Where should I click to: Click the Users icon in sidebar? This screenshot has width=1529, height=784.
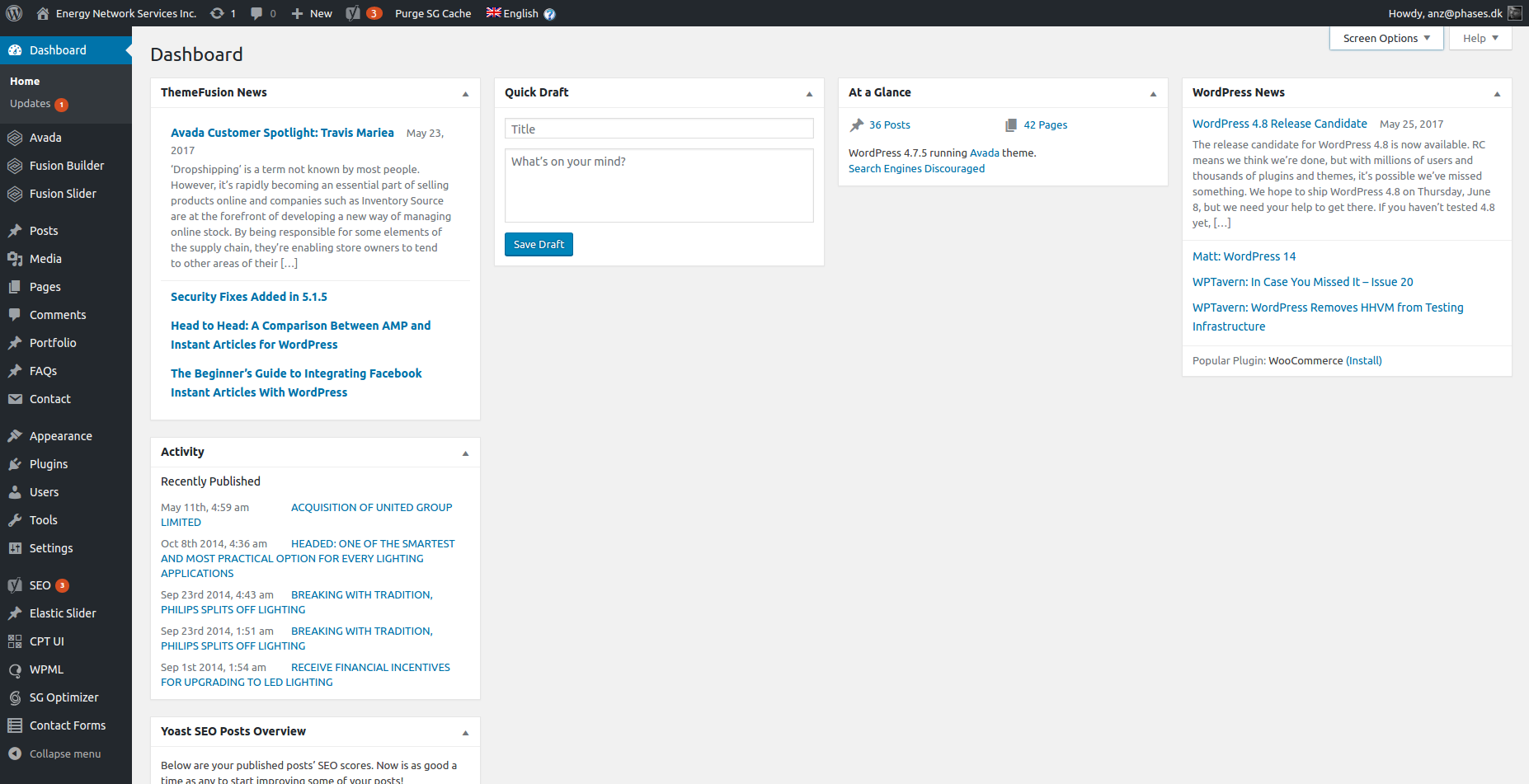point(15,492)
